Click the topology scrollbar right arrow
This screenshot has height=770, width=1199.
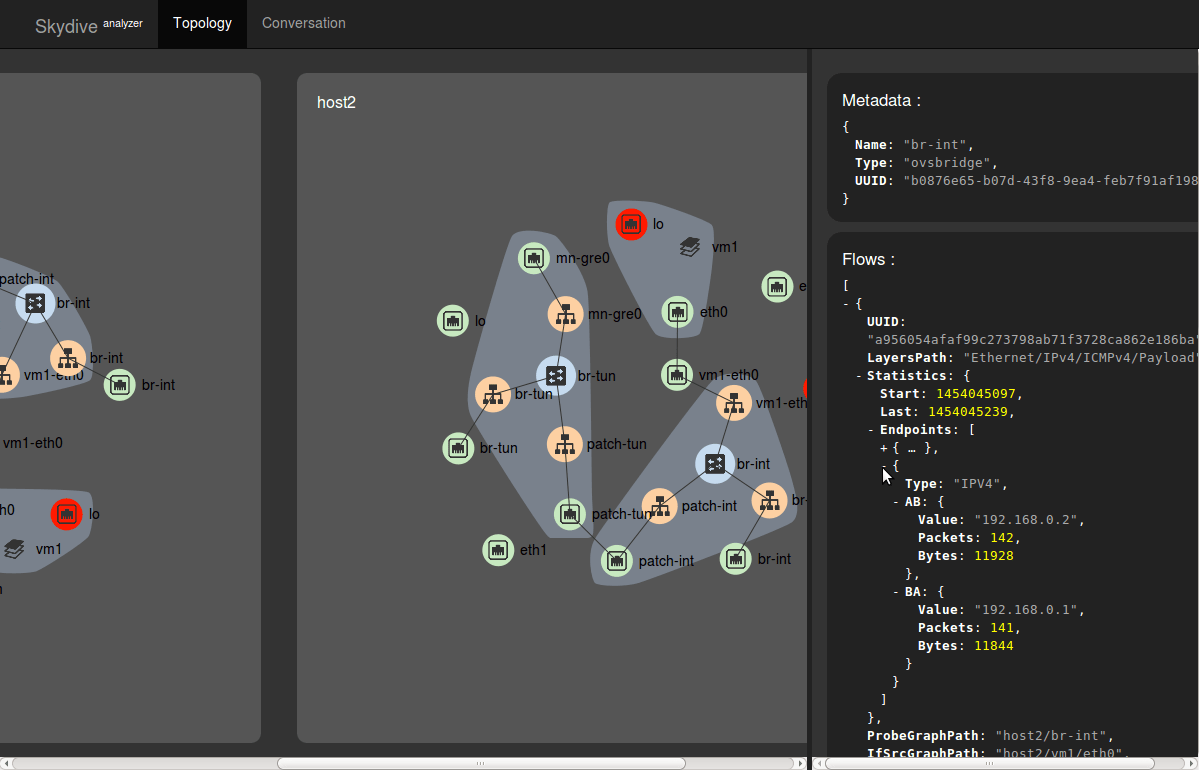(801, 763)
